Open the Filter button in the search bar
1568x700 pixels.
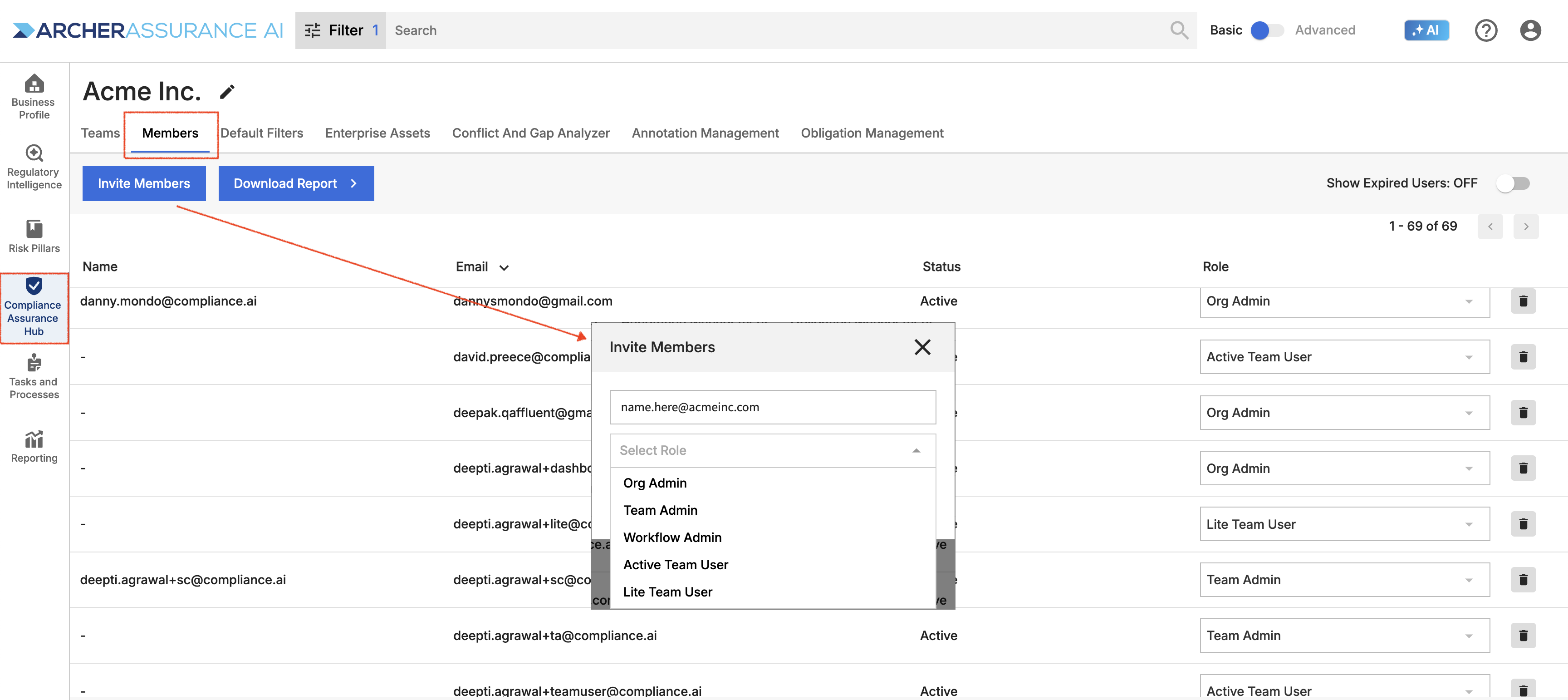pyautogui.click(x=340, y=30)
